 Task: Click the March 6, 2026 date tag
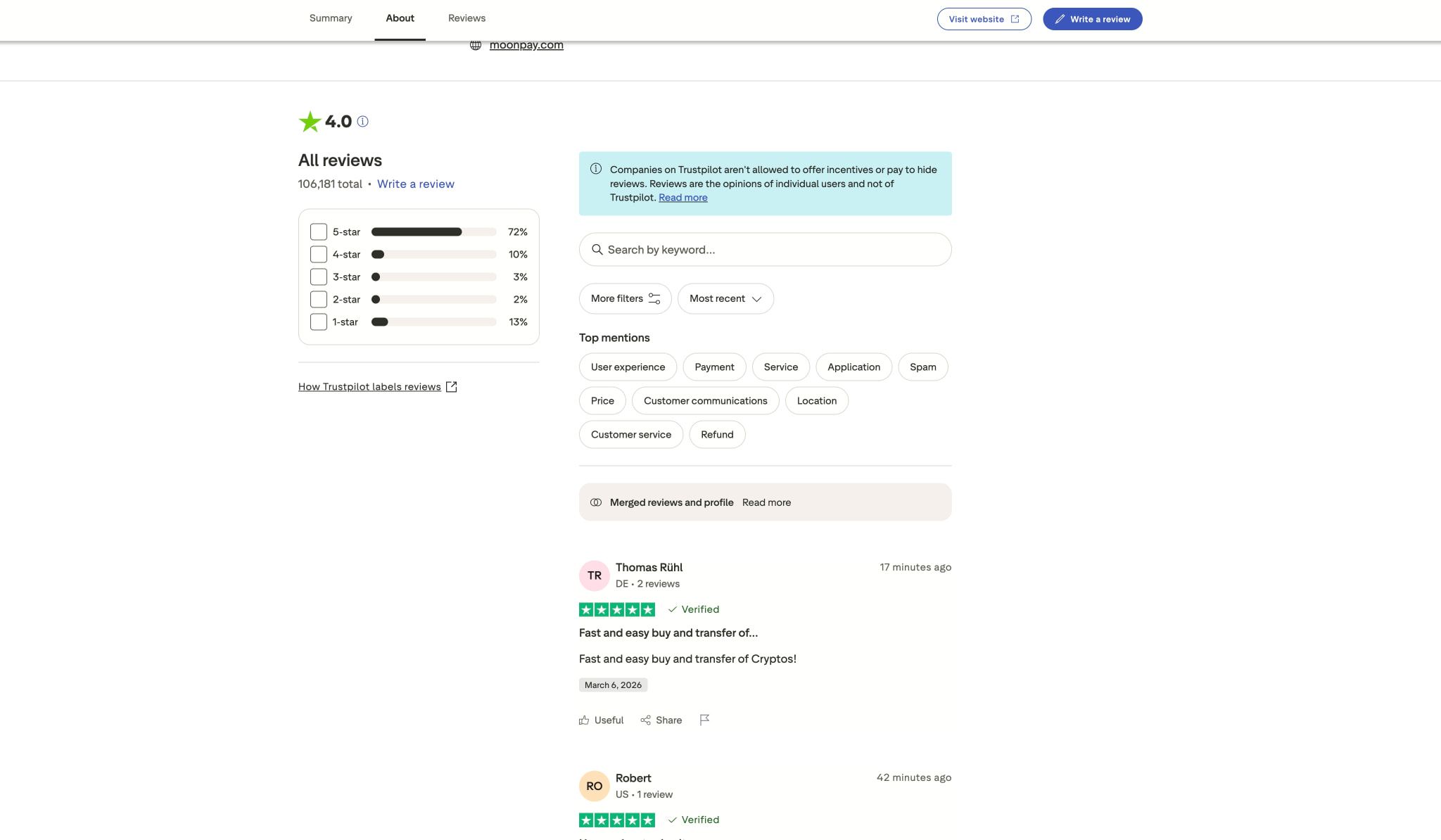point(613,685)
